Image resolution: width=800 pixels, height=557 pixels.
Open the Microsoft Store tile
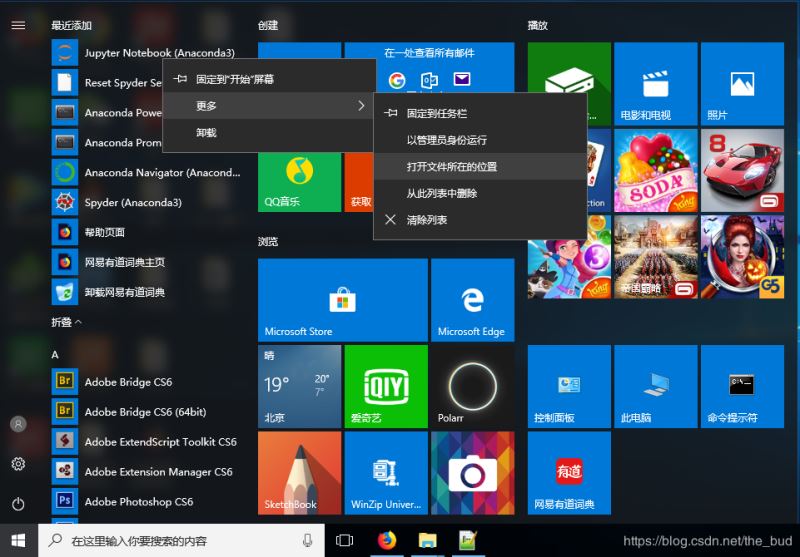tap(343, 300)
